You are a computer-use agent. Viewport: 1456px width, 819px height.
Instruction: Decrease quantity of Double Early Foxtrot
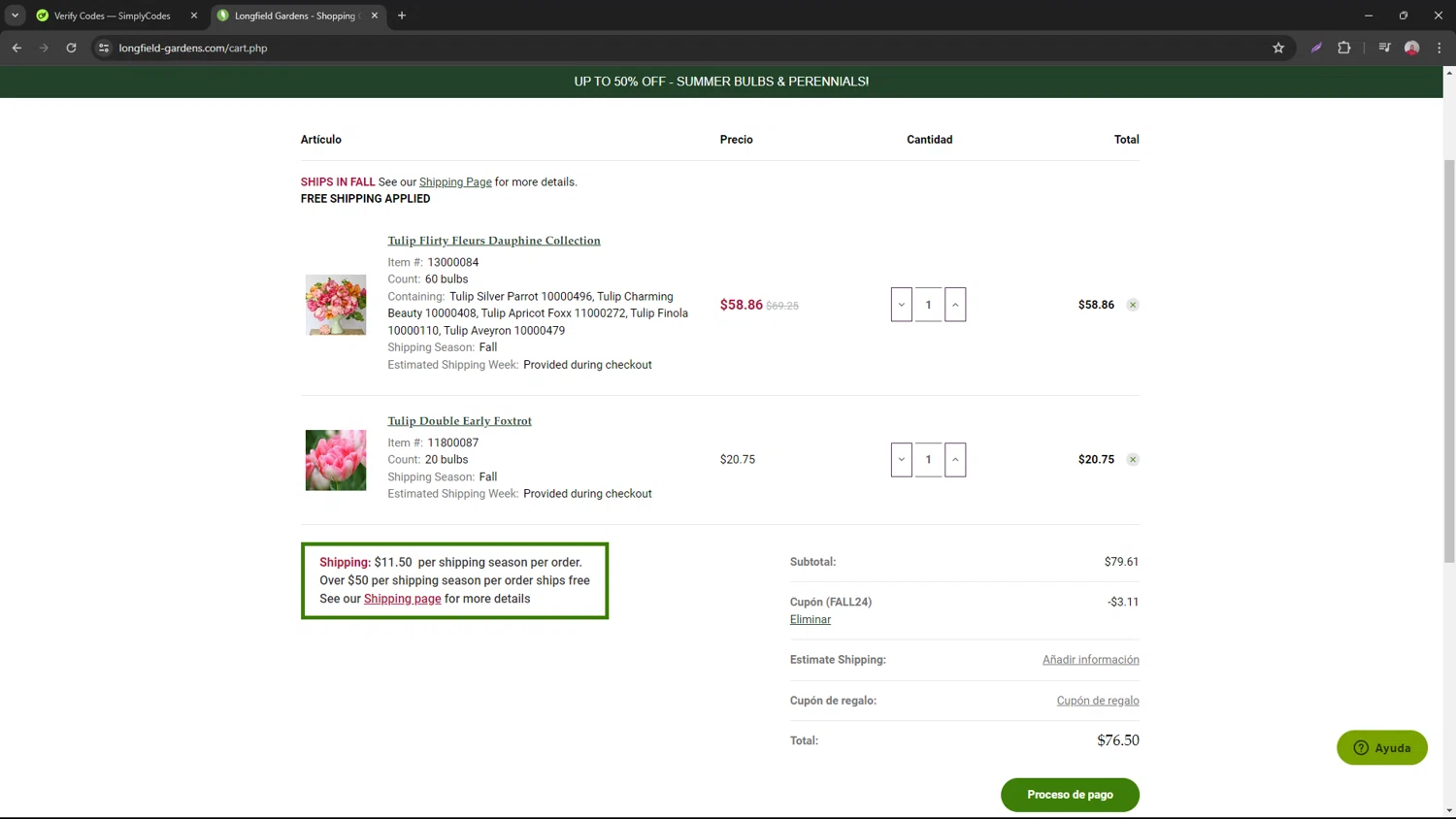902,460
